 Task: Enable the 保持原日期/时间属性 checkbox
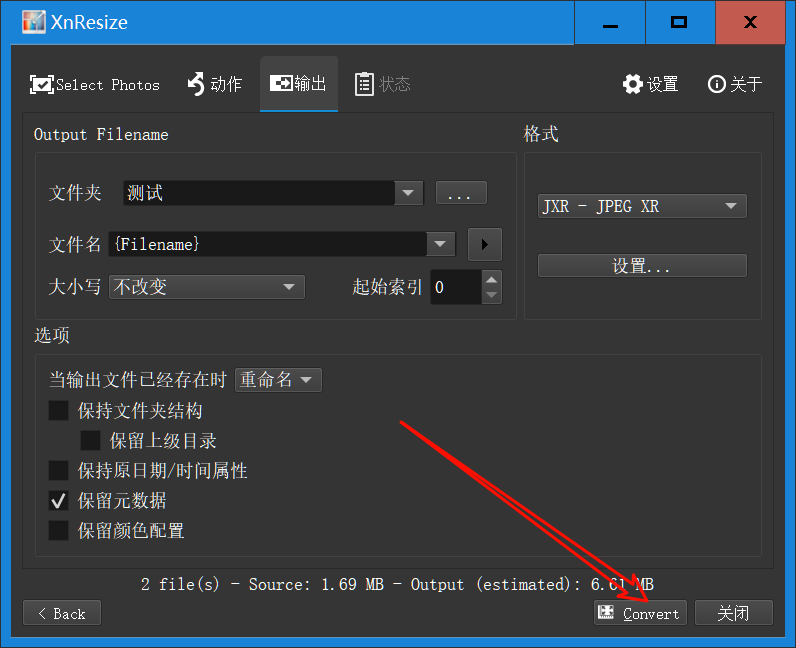pyautogui.click(x=58, y=471)
